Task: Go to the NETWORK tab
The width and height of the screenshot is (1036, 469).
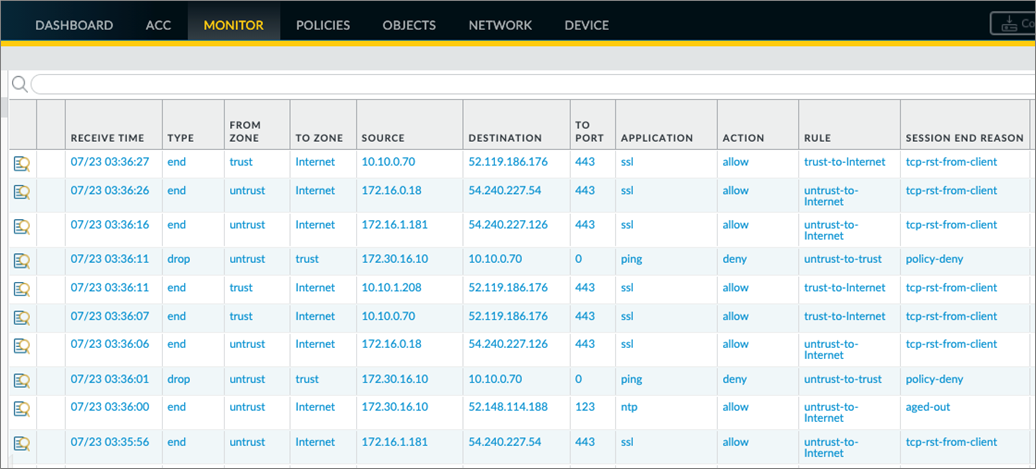Action: click(x=500, y=26)
